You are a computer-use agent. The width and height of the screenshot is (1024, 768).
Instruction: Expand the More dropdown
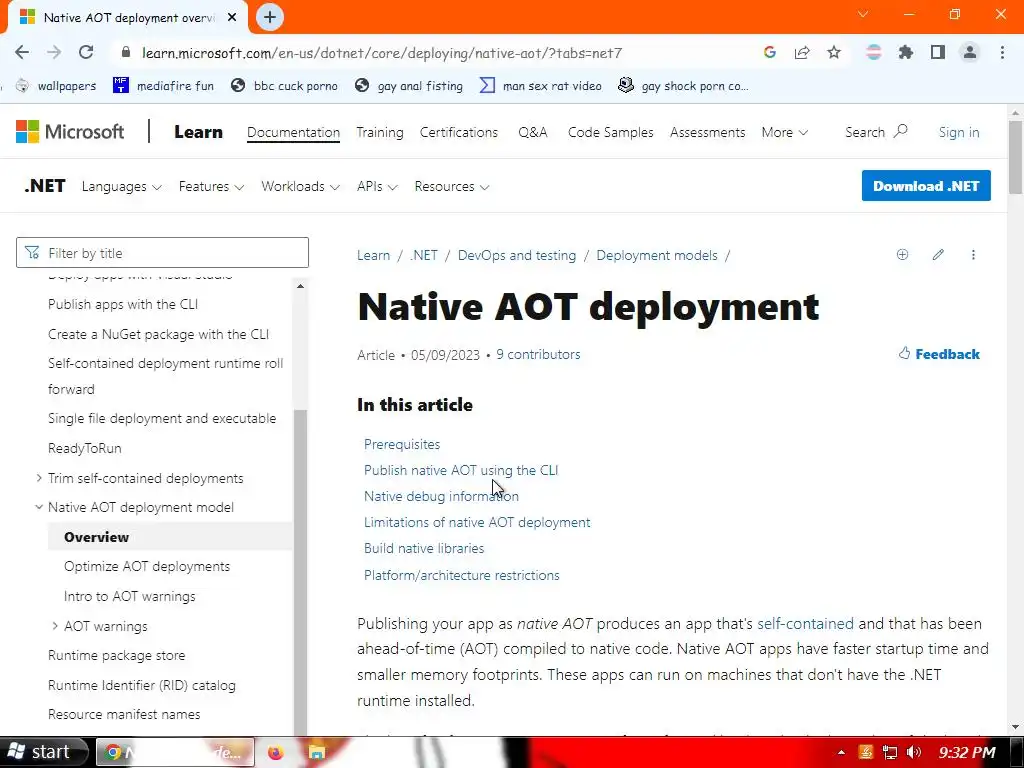pos(784,133)
